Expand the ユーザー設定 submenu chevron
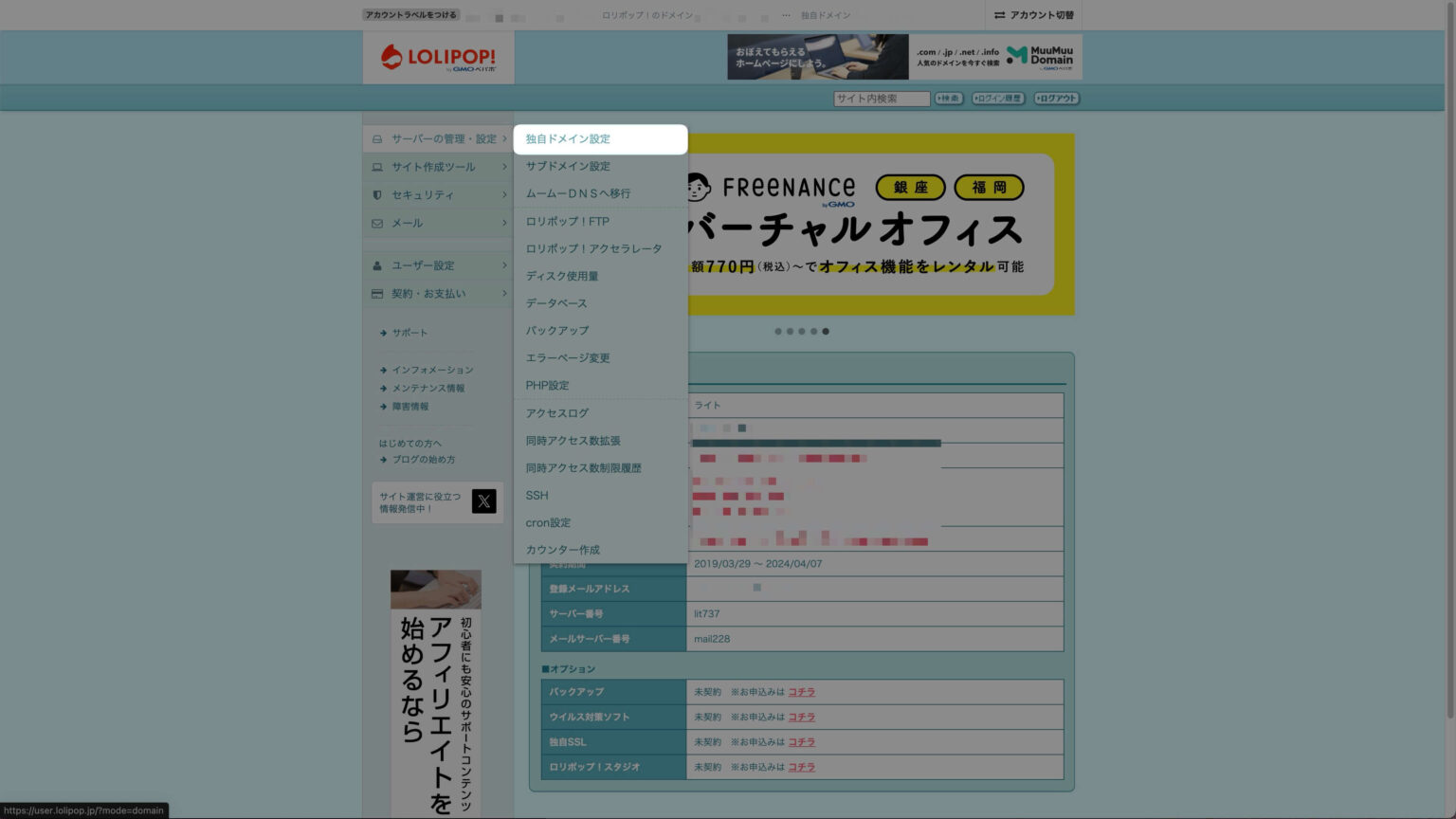Image resolution: width=1456 pixels, height=819 pixels. [x=503, y=265]
